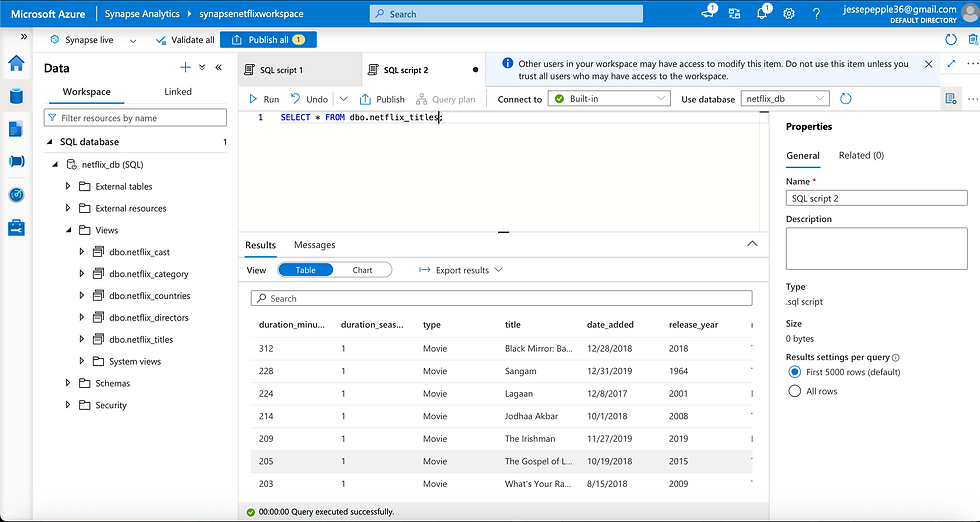The image size is (980, 522).
Task: Open the Home hub icon
Action: click(x=16, y=63)
